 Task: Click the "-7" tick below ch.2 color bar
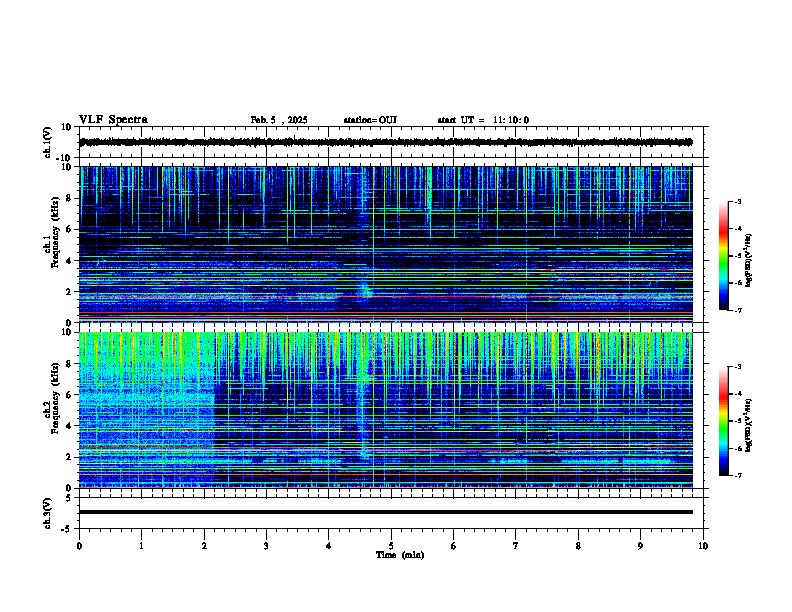coord(737,476)
